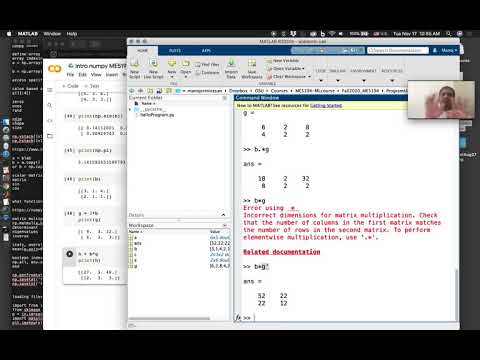Switch to the HOME tab

pyautogui.click(x=143, y=50)
